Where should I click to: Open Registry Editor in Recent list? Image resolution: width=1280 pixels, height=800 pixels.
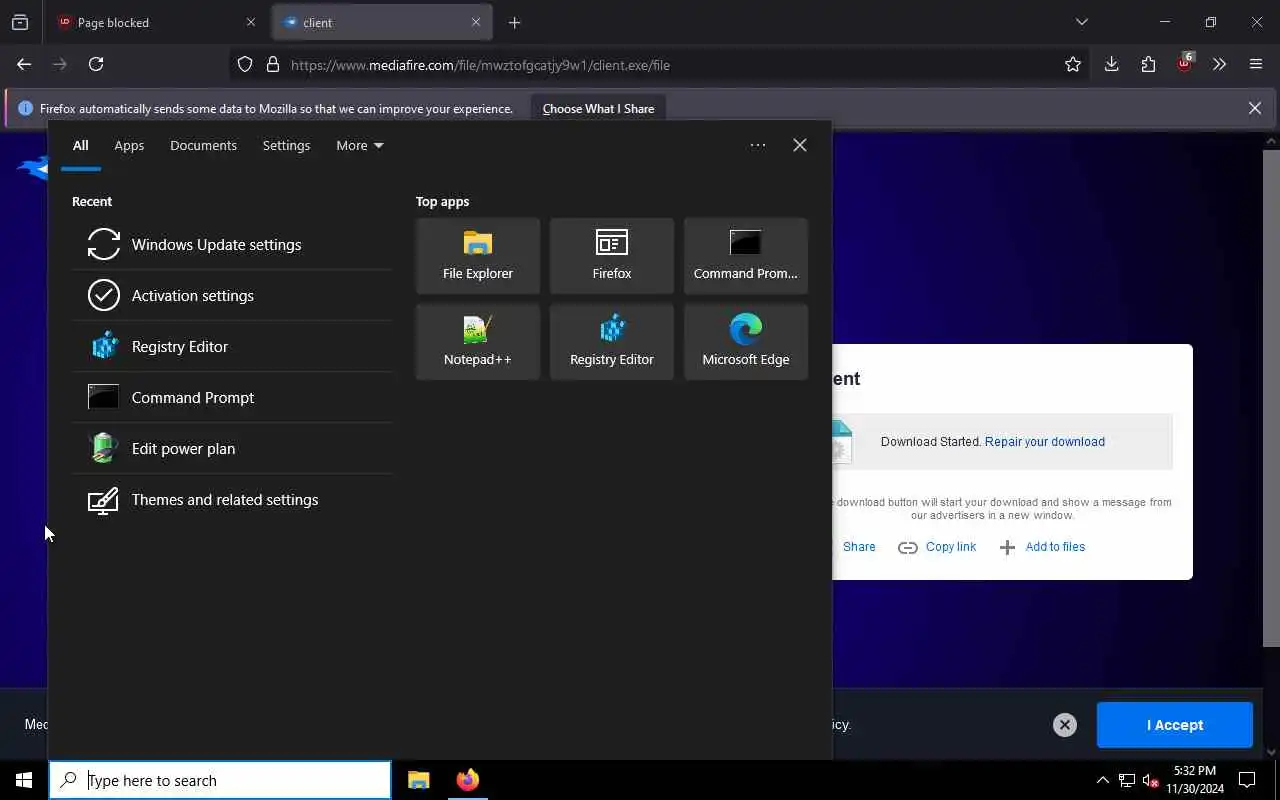[x=232, y=346]
